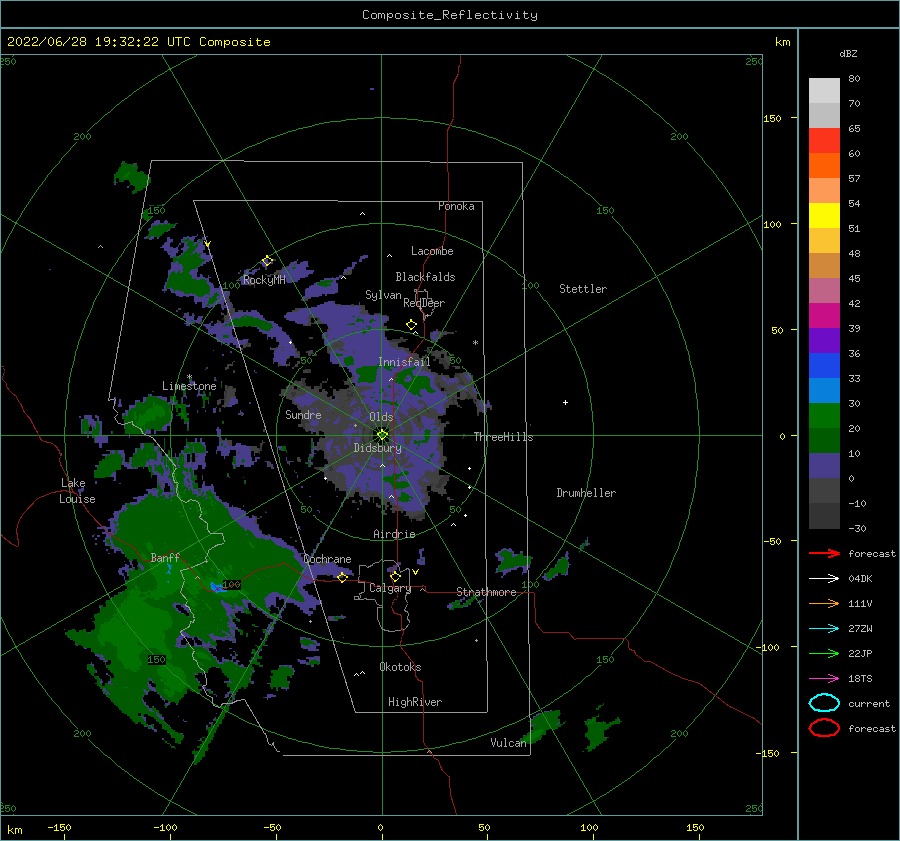
Task: Select the purple 36–39 dBZ swatch
Action: (824, 341)
